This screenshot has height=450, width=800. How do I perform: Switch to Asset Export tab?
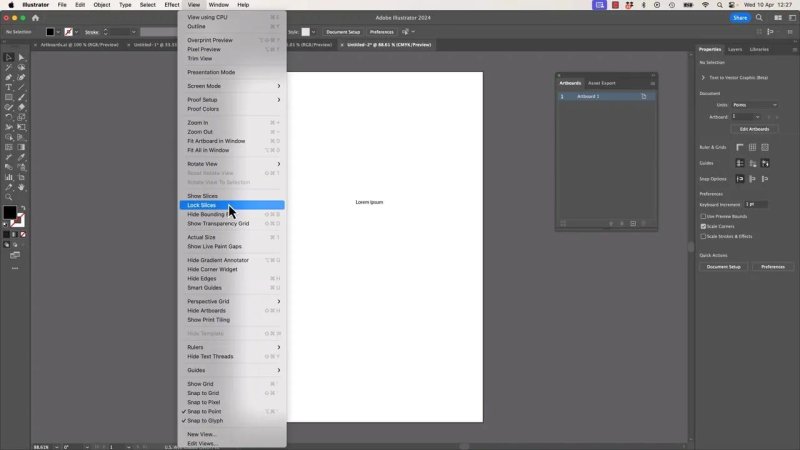(x=602, y=83)
